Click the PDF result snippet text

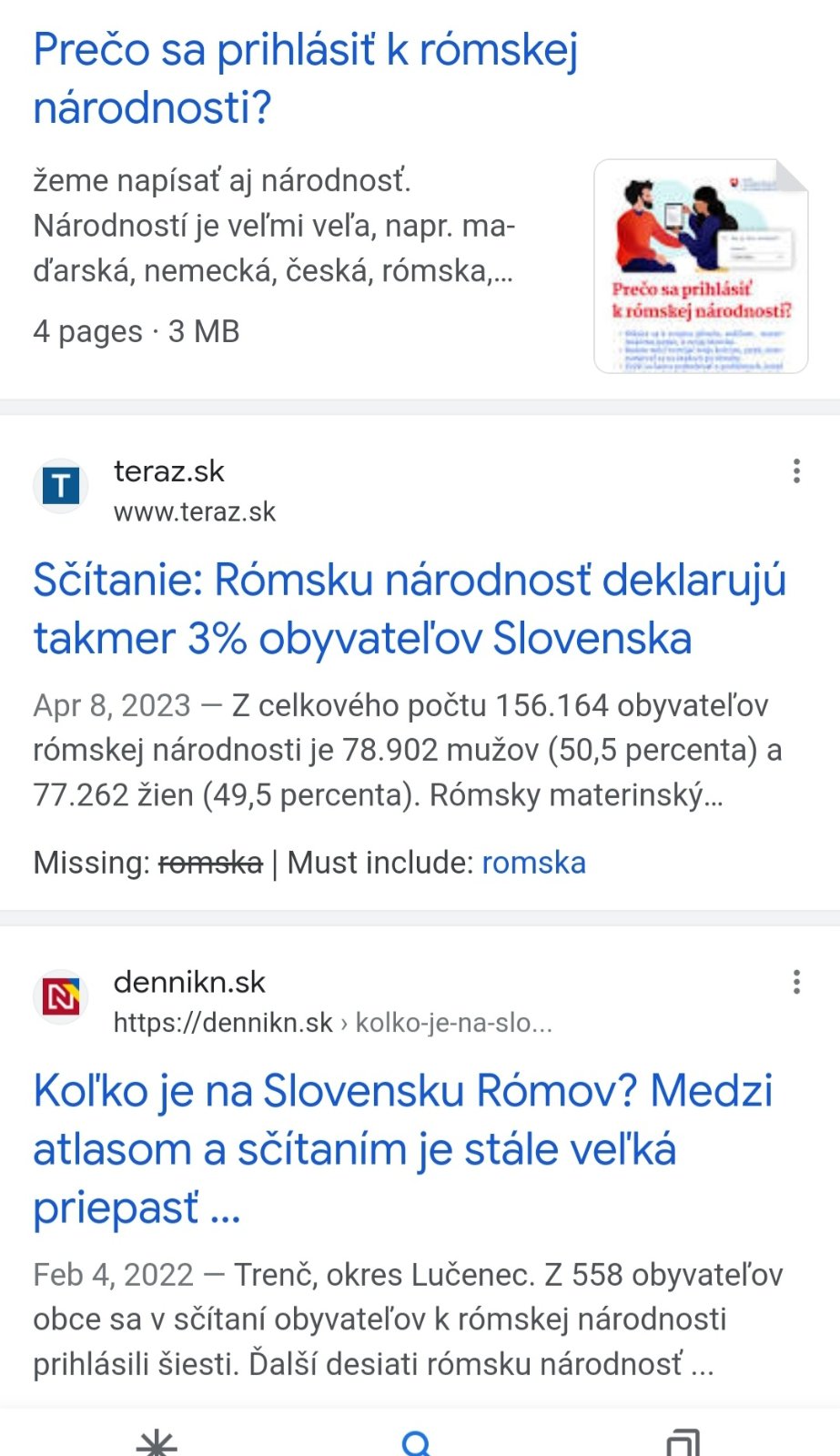pos(274,226)
